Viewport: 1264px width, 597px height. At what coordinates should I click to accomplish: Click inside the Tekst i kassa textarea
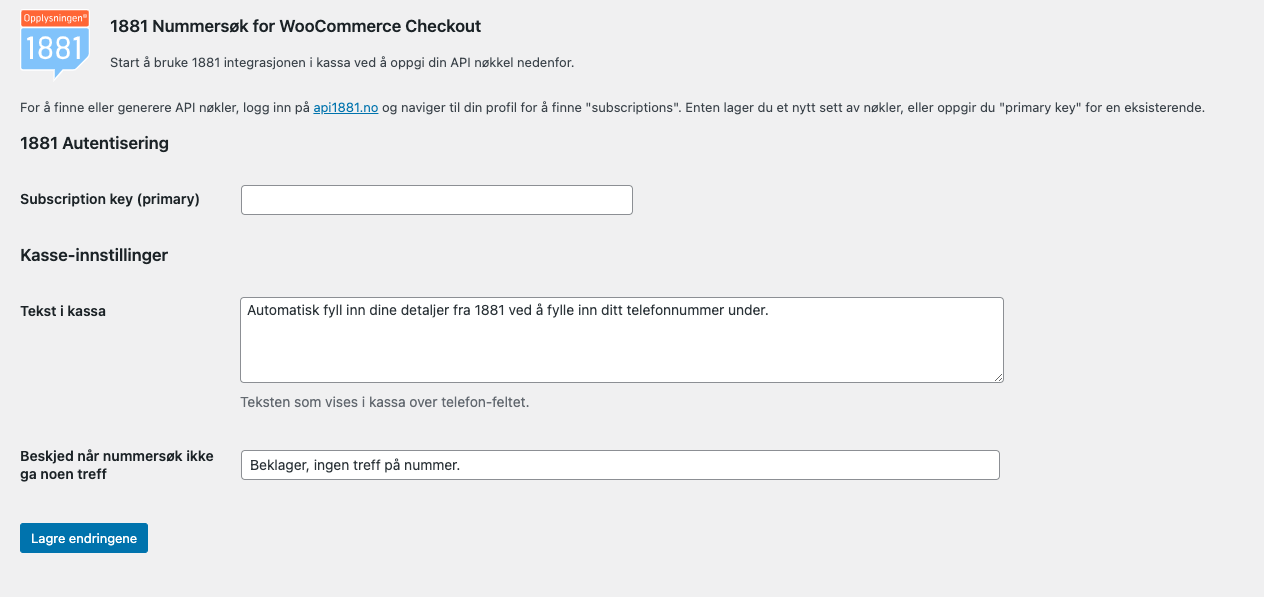pyautogui.click(x=621, y=345)
